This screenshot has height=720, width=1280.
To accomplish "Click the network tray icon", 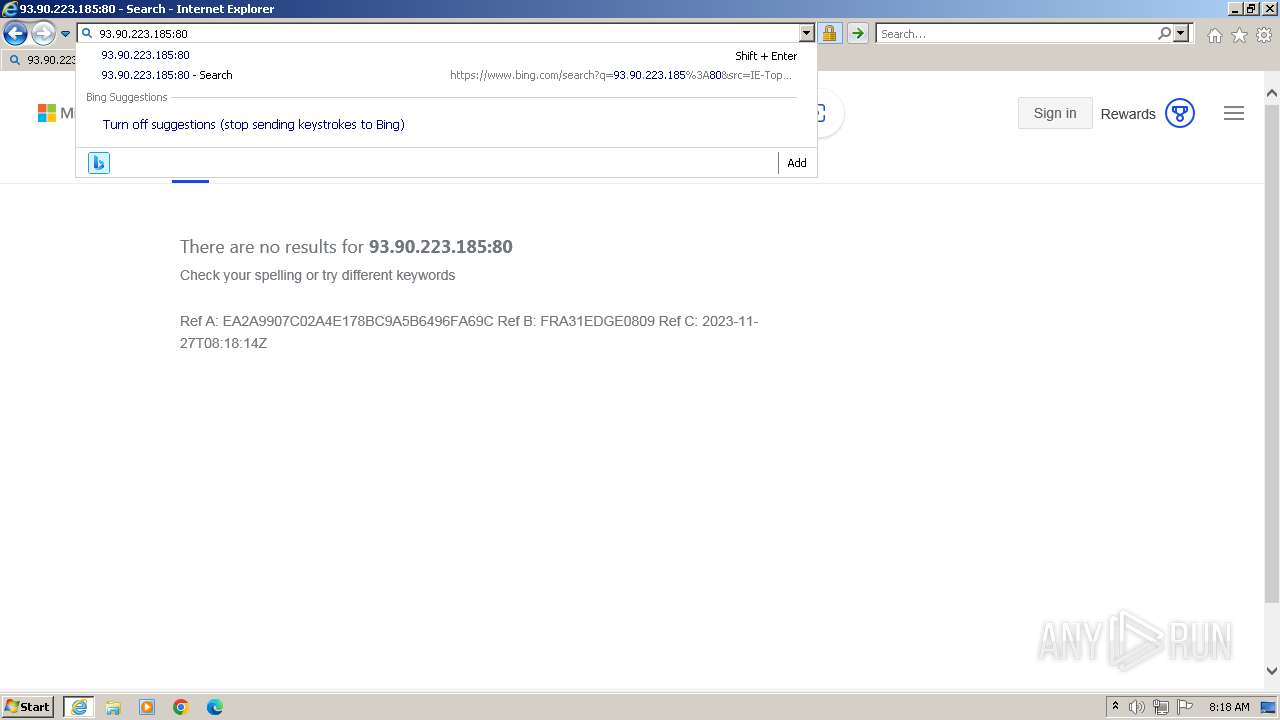I will tap(1161, 707).
